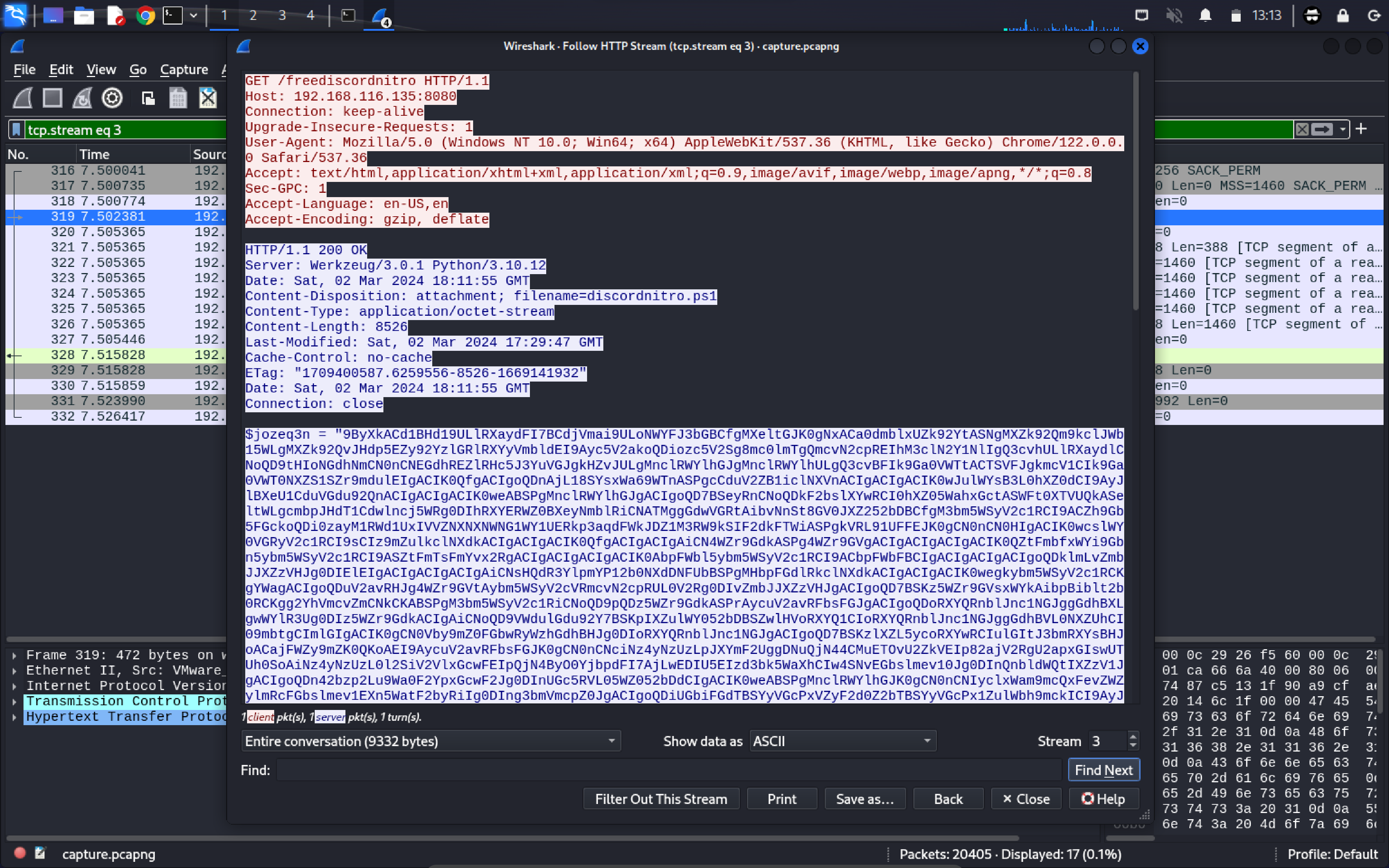Clear the tcp.stream eq 3 filter
The width and height of the screenshot is (1389, 868).
(1303, 129)
